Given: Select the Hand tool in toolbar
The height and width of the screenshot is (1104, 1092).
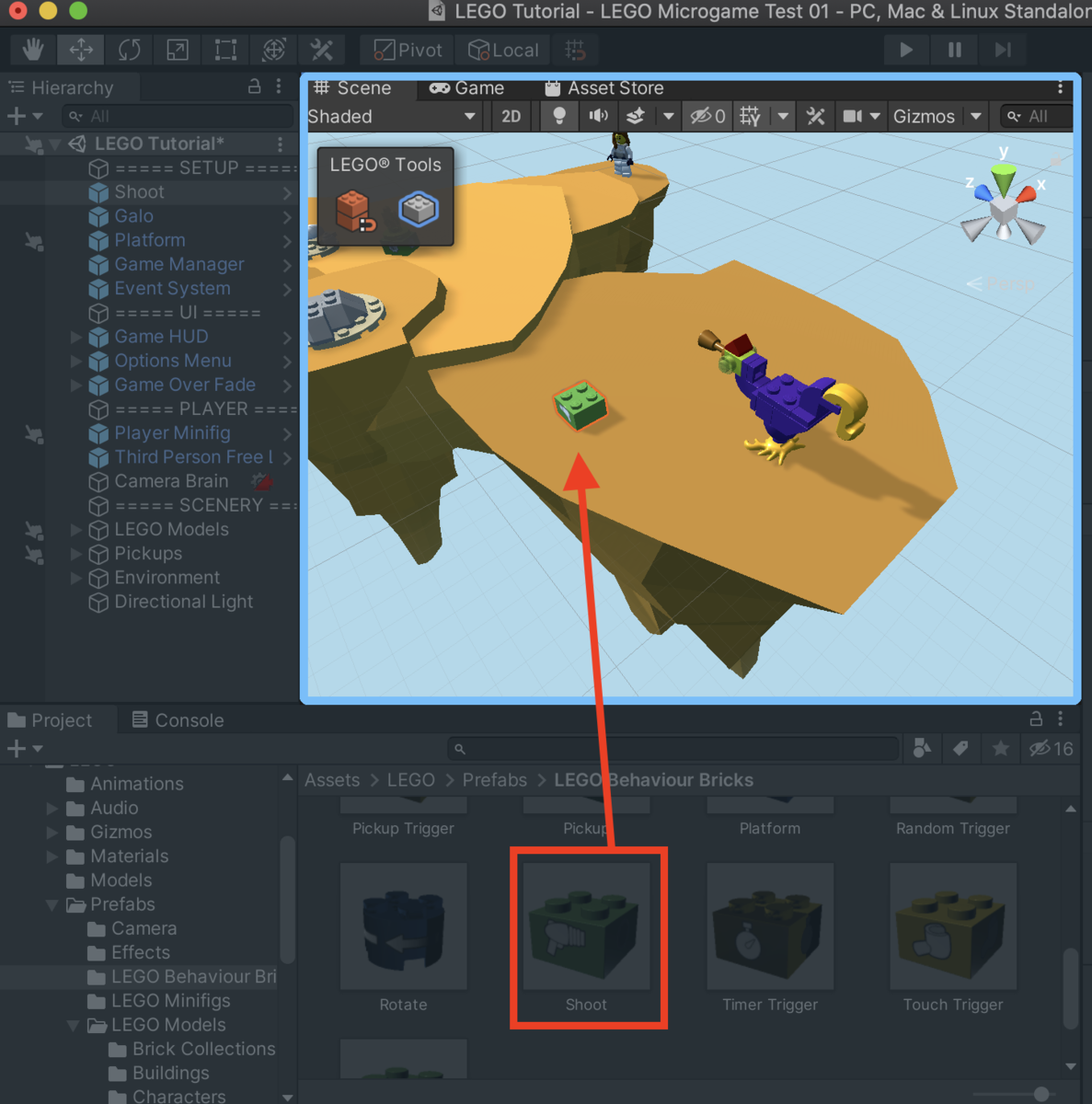Looking at the screenshot, I should 33,50.
